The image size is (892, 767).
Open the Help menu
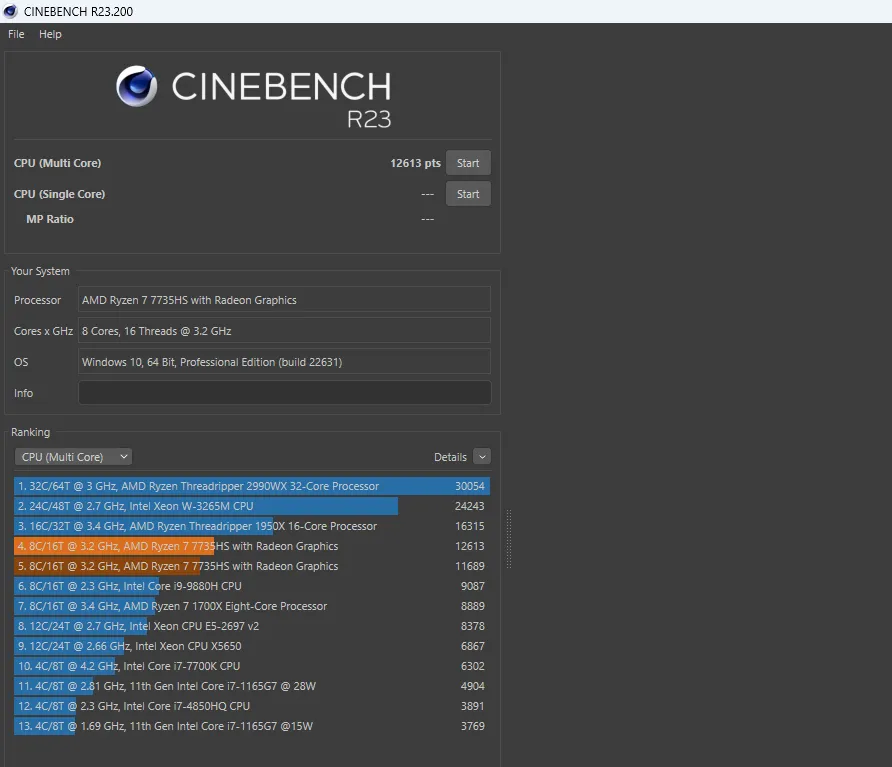tap(50, 34)
